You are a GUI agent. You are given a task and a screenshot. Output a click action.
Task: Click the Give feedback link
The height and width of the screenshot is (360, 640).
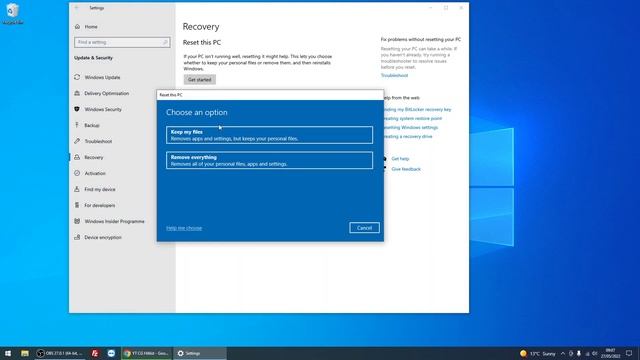[406, 169]
